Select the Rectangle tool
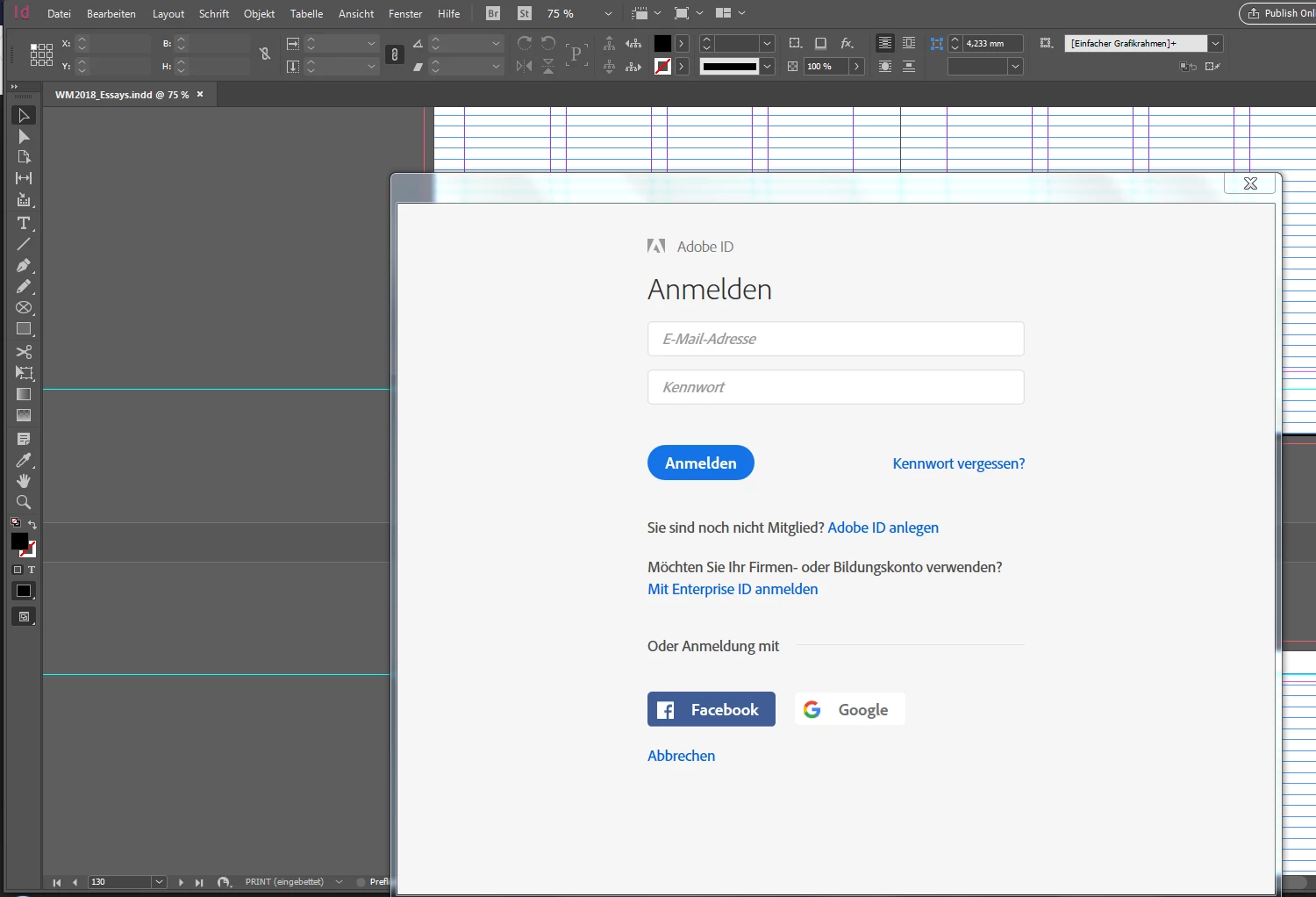 click(24, 329)
